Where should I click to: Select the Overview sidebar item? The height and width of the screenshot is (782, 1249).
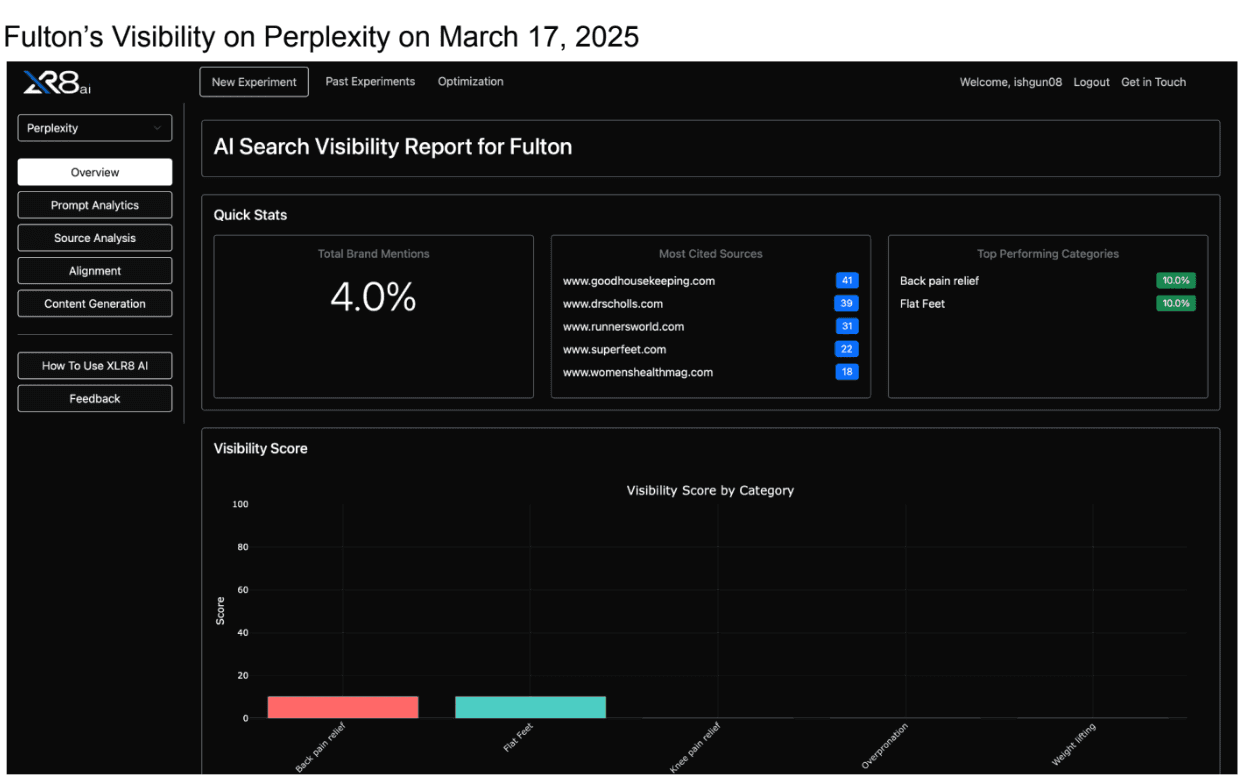click(x=94, y=171)
